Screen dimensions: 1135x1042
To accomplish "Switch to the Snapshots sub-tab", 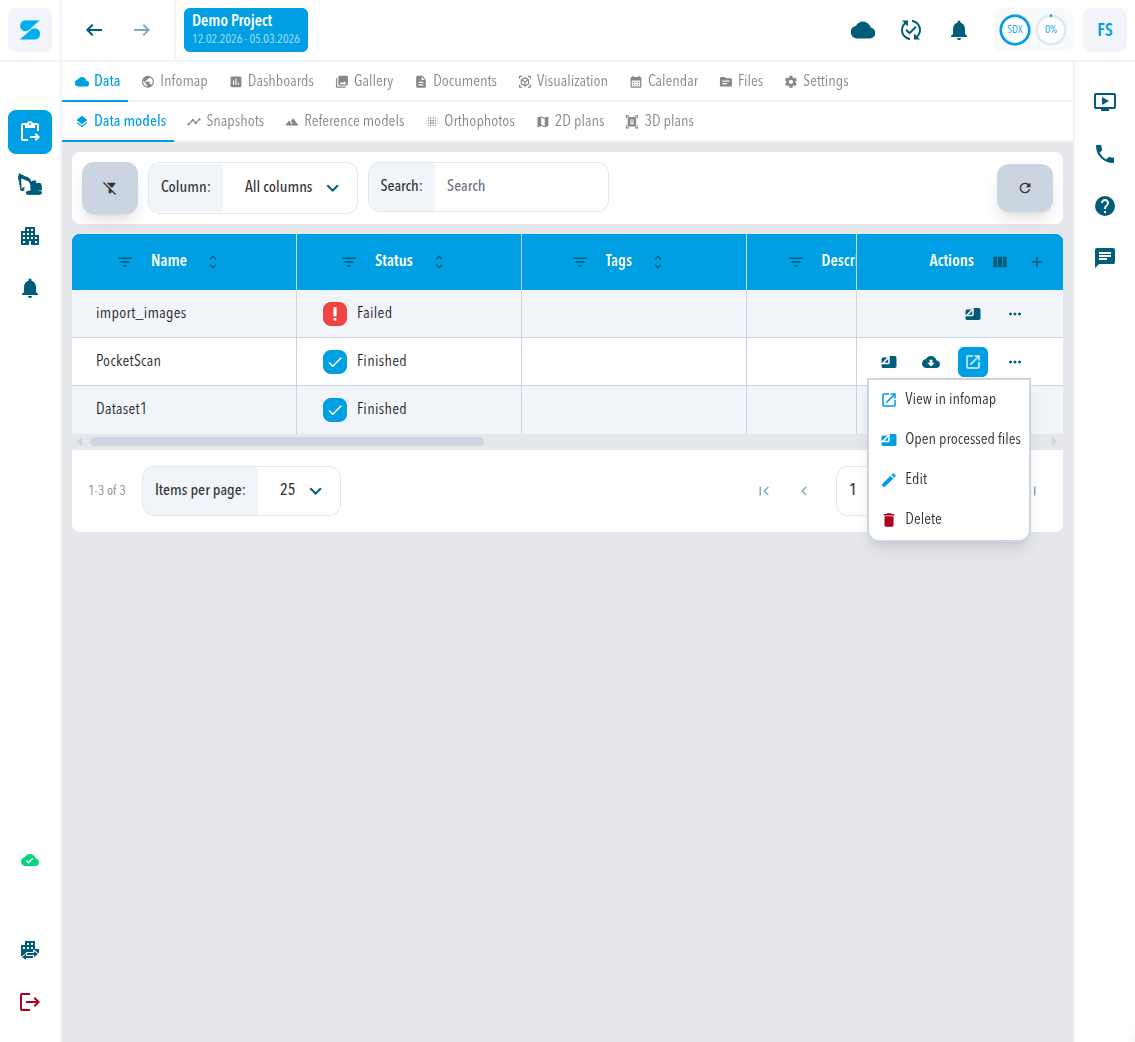I will pyautogui.click(x=226, y=121).
